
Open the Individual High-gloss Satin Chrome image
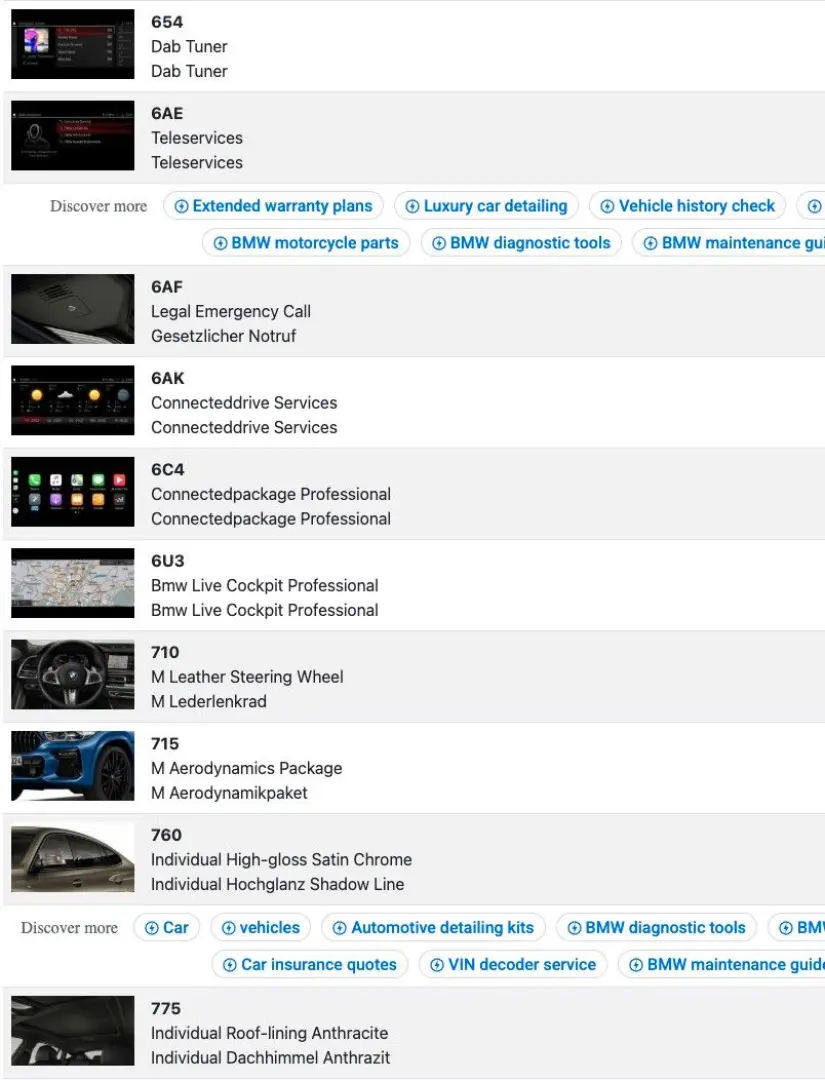(72, 857)
